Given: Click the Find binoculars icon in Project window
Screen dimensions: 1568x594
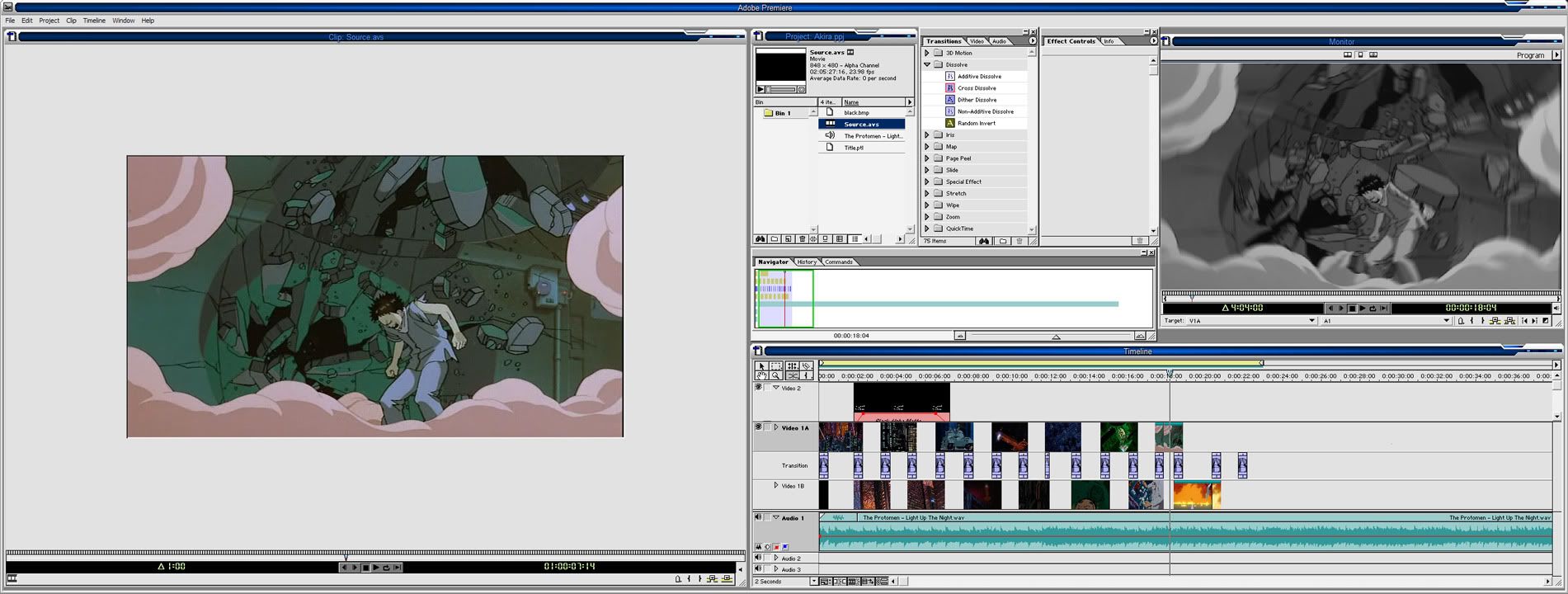Looking at the screenshot, I should tap(760, 239).
